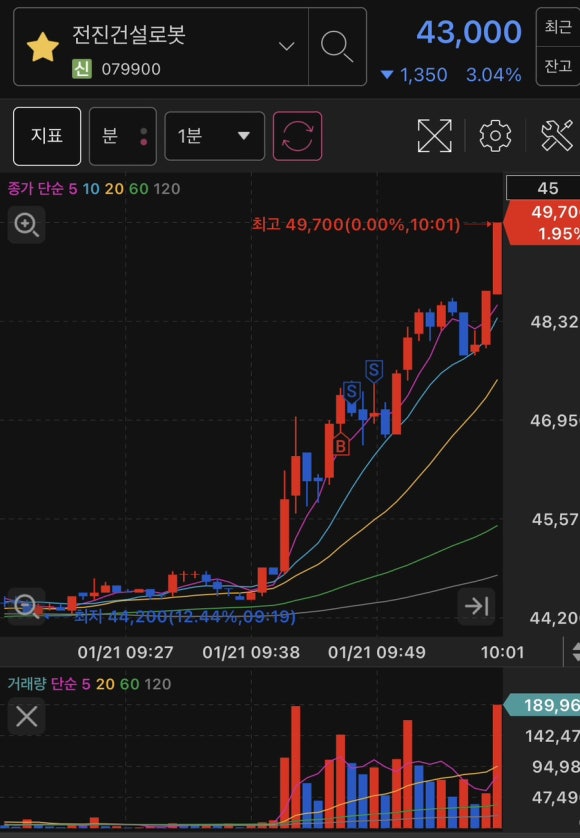This screenshot has width=580, height=838.
Task: Click the 1,350 price change value
Action: coord(423,75)
